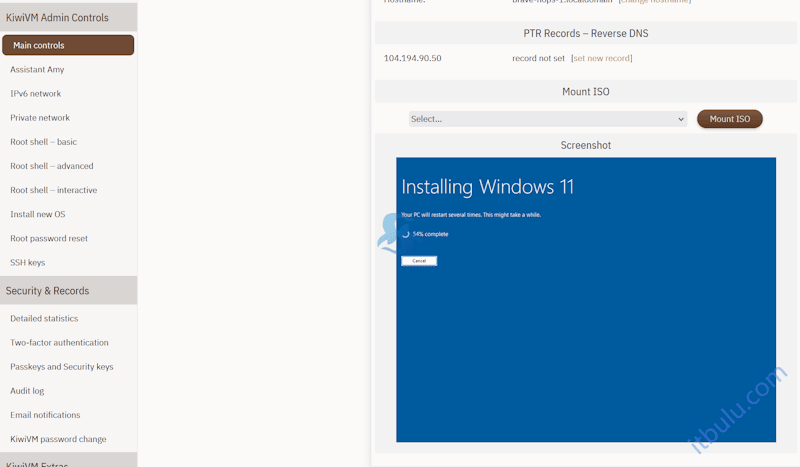This screenshot has width=800, height=467.
Task: Click the Screenshot section heading
Action: point(586,145)
